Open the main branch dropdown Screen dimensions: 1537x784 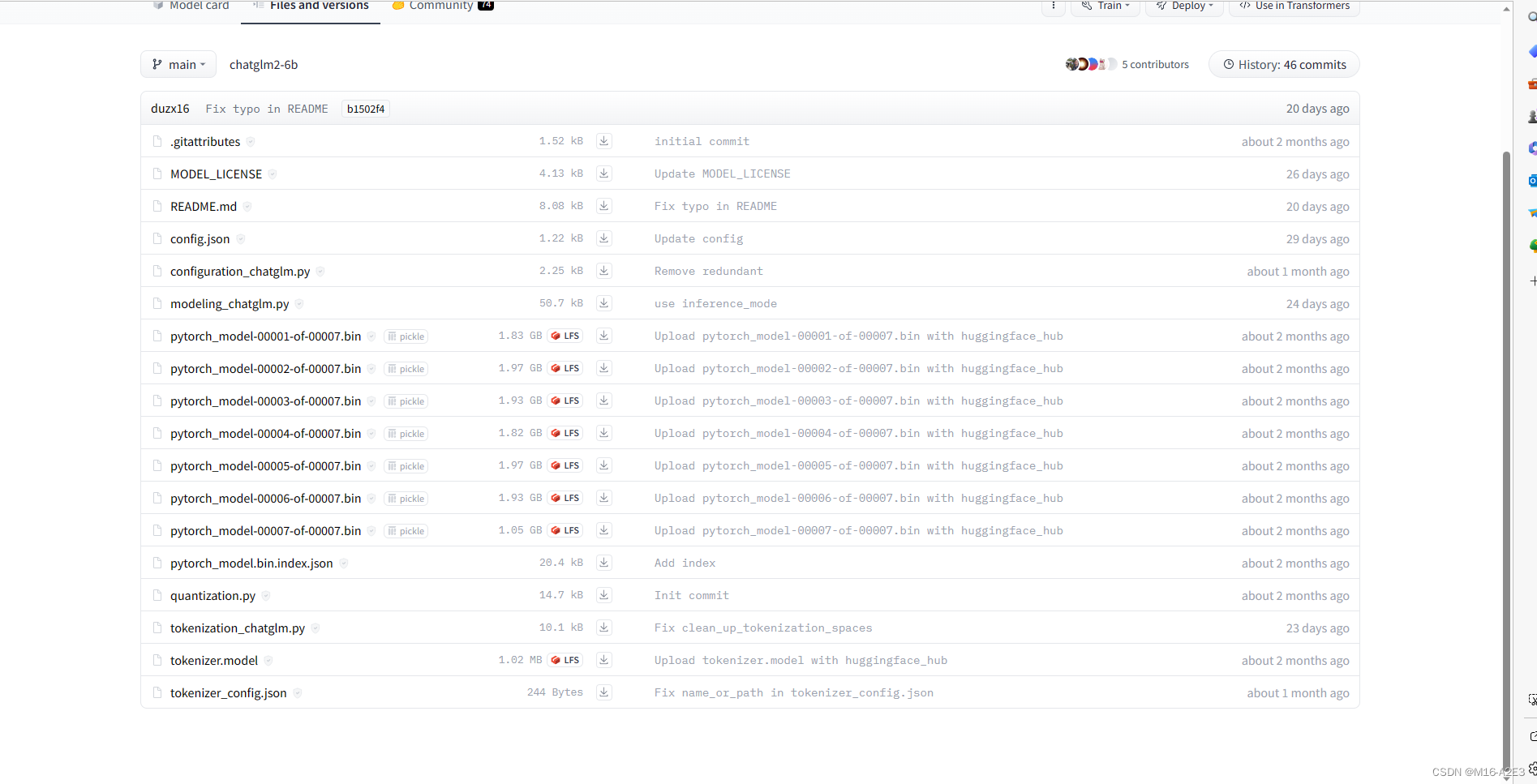click(178, 64)
